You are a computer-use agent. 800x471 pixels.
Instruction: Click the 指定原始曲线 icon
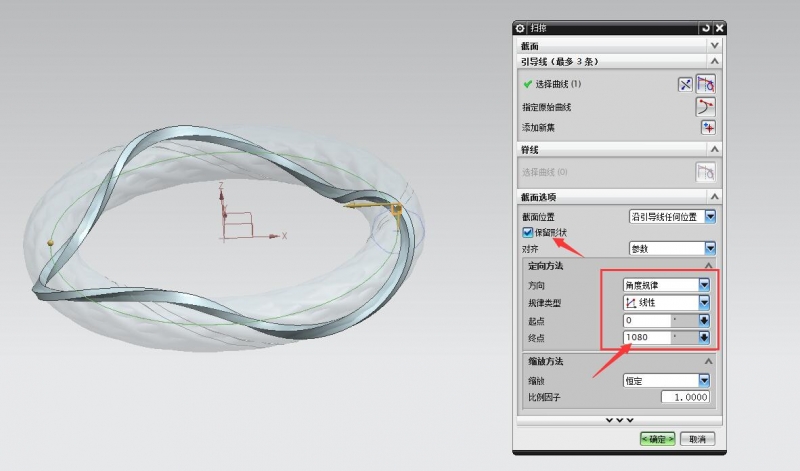tap(706, 107)
